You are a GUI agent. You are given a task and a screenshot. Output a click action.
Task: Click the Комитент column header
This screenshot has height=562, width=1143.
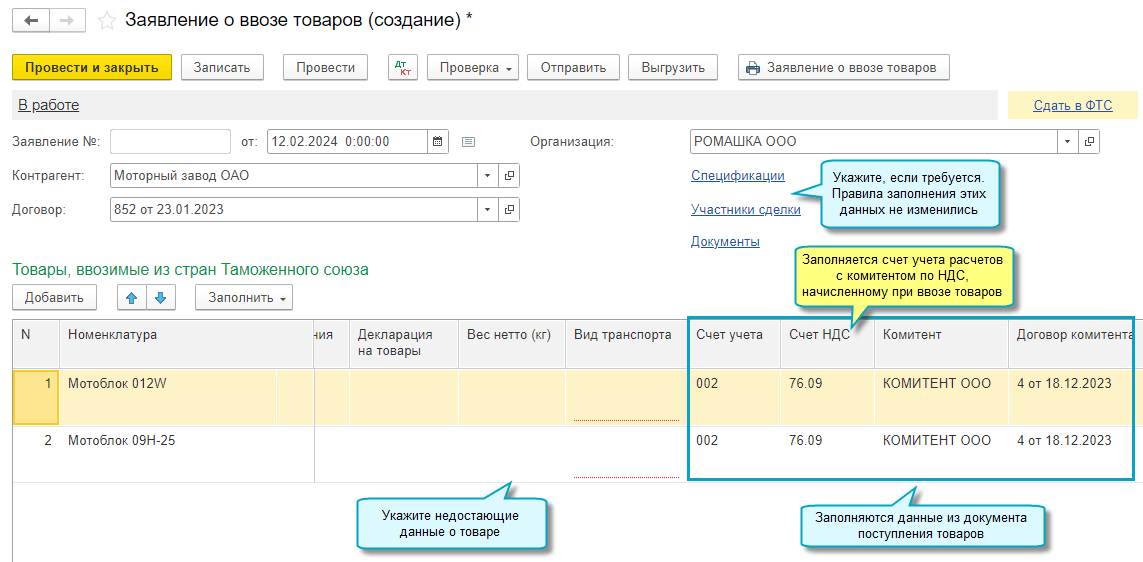click(941, 343)
